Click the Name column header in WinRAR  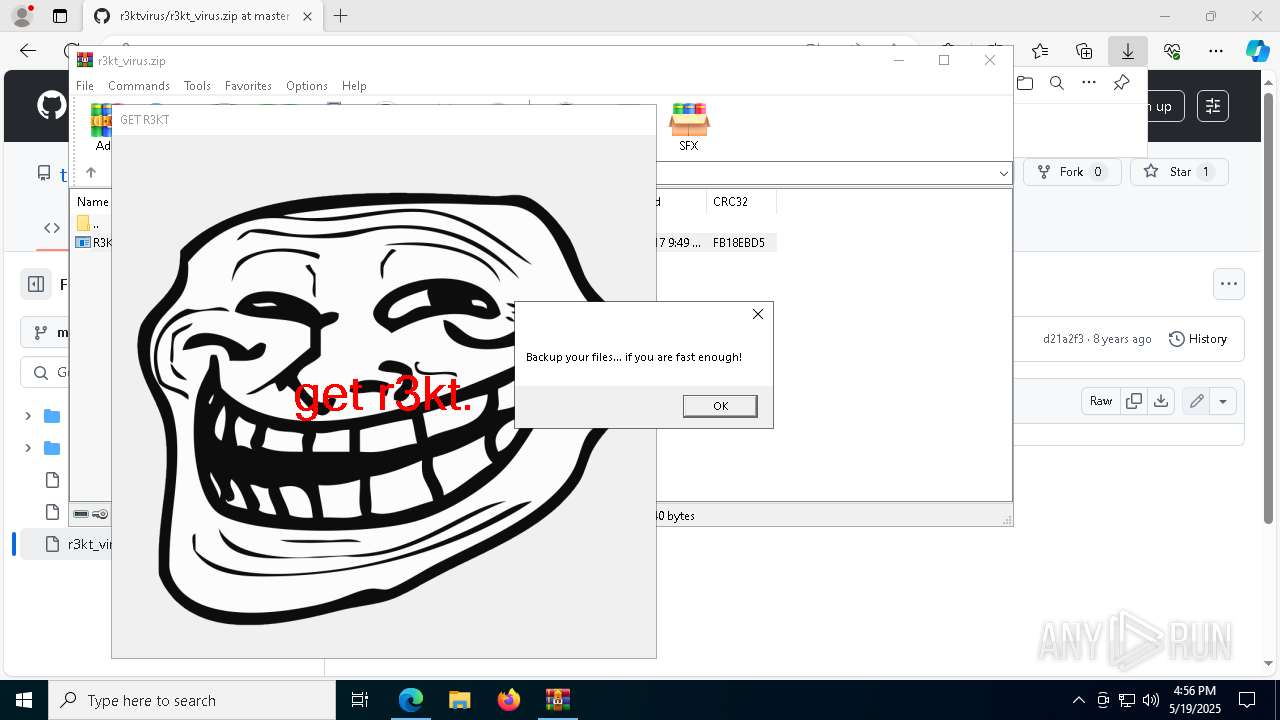92,202
